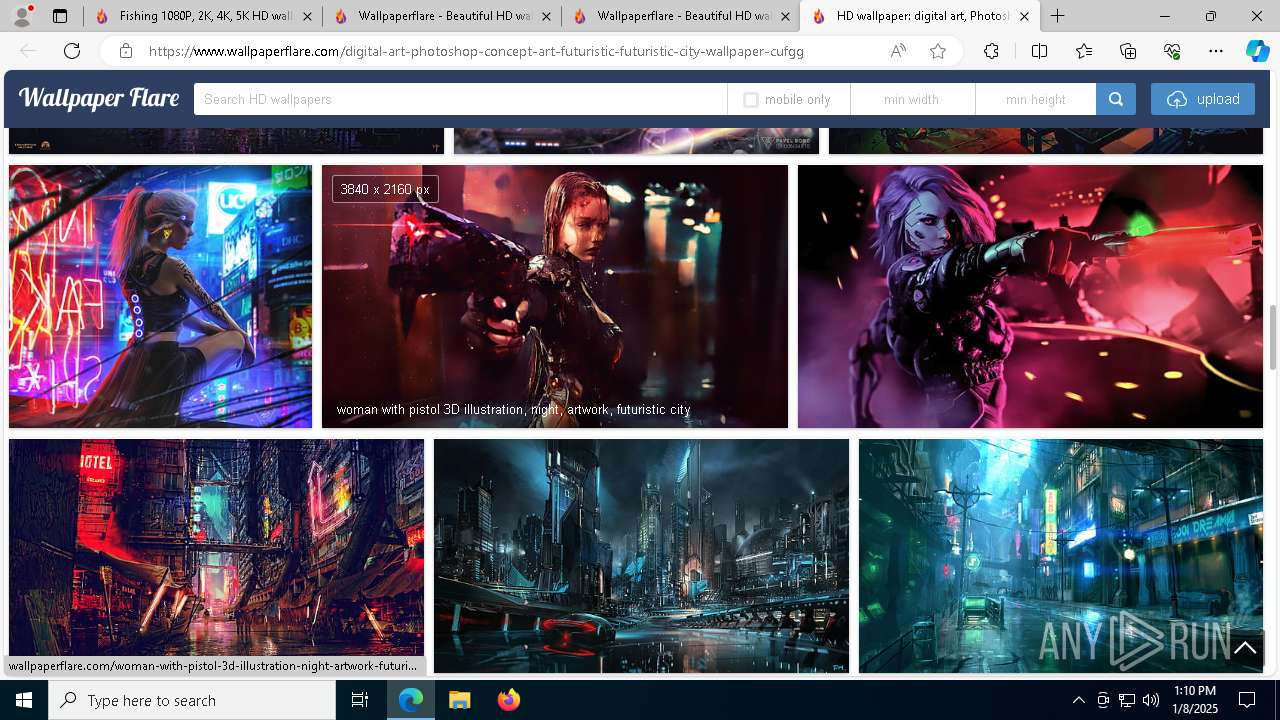Click the browser address bar URL
Viewport: 1280px width, 720px height.
coord(476,51)
